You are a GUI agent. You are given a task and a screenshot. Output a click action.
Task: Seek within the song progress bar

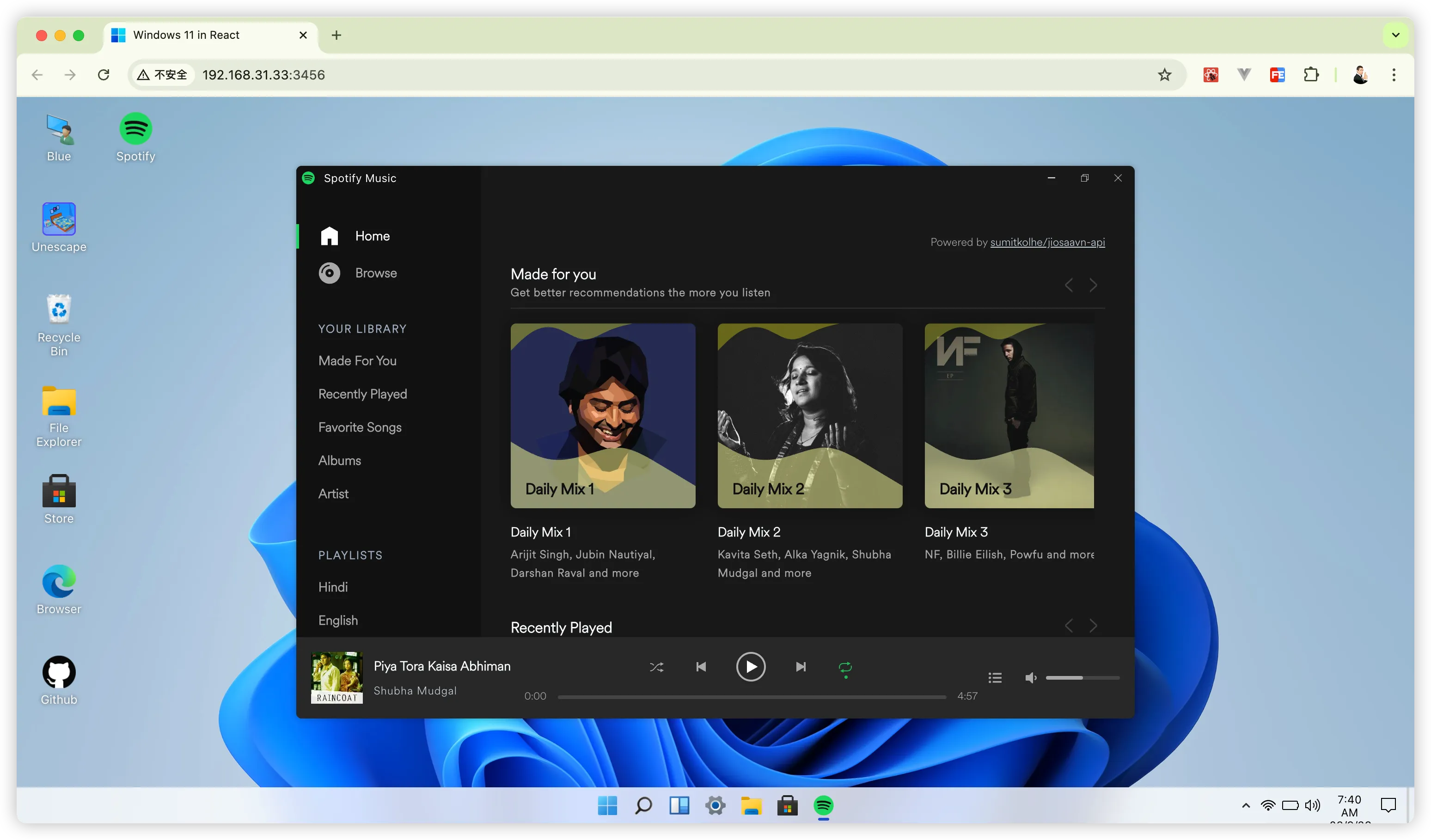(752, 697)
